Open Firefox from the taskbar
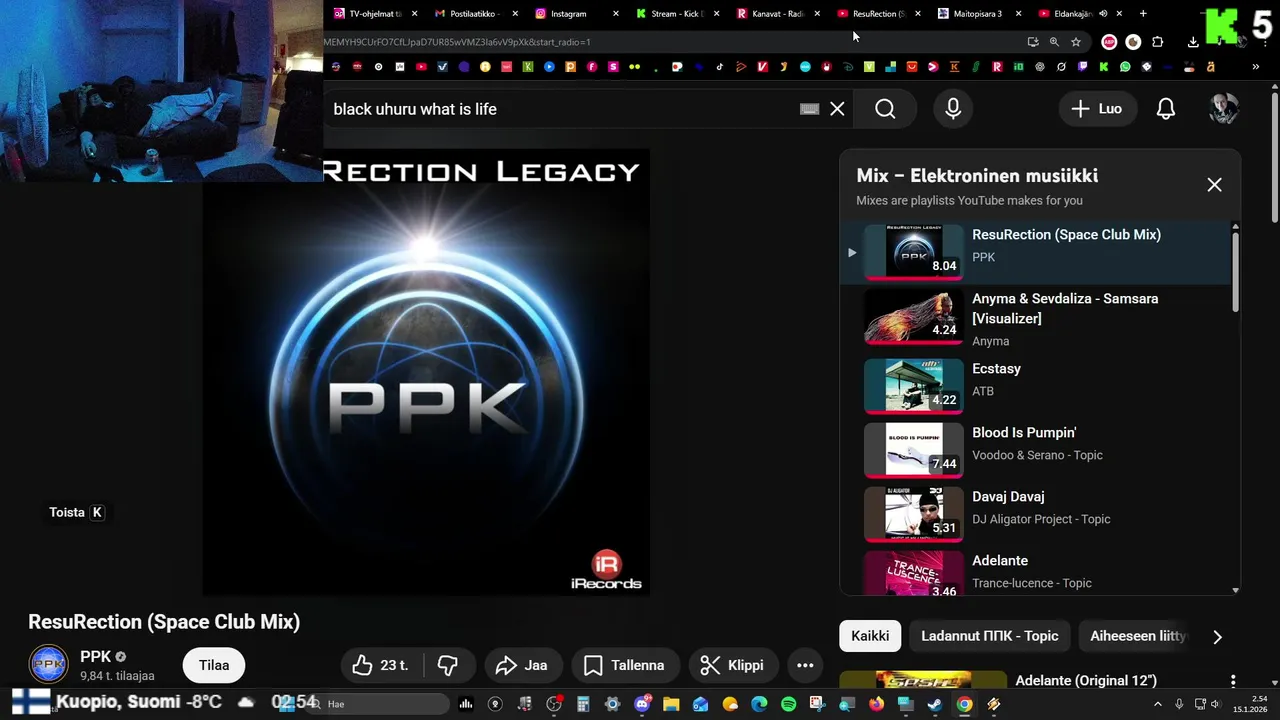Screen dimensions: 1280x720 point(876,704)
